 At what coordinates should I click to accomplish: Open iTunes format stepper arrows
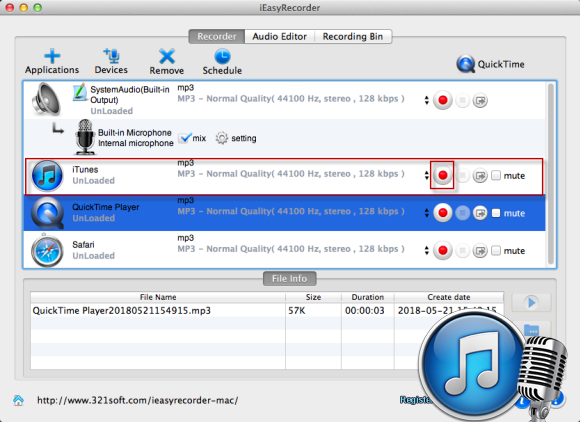coord(426,175)
